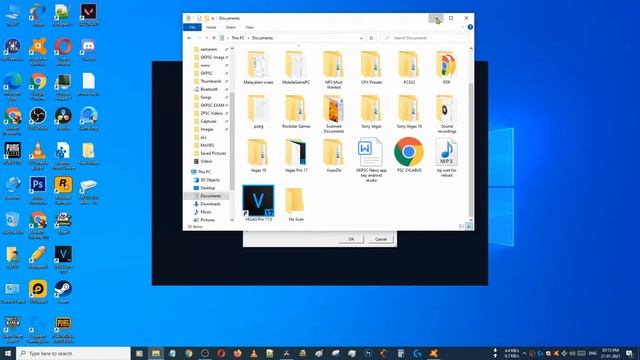
Task: Launch DaVinci Resolve desktop shortcut
Action: click(63, 118)
